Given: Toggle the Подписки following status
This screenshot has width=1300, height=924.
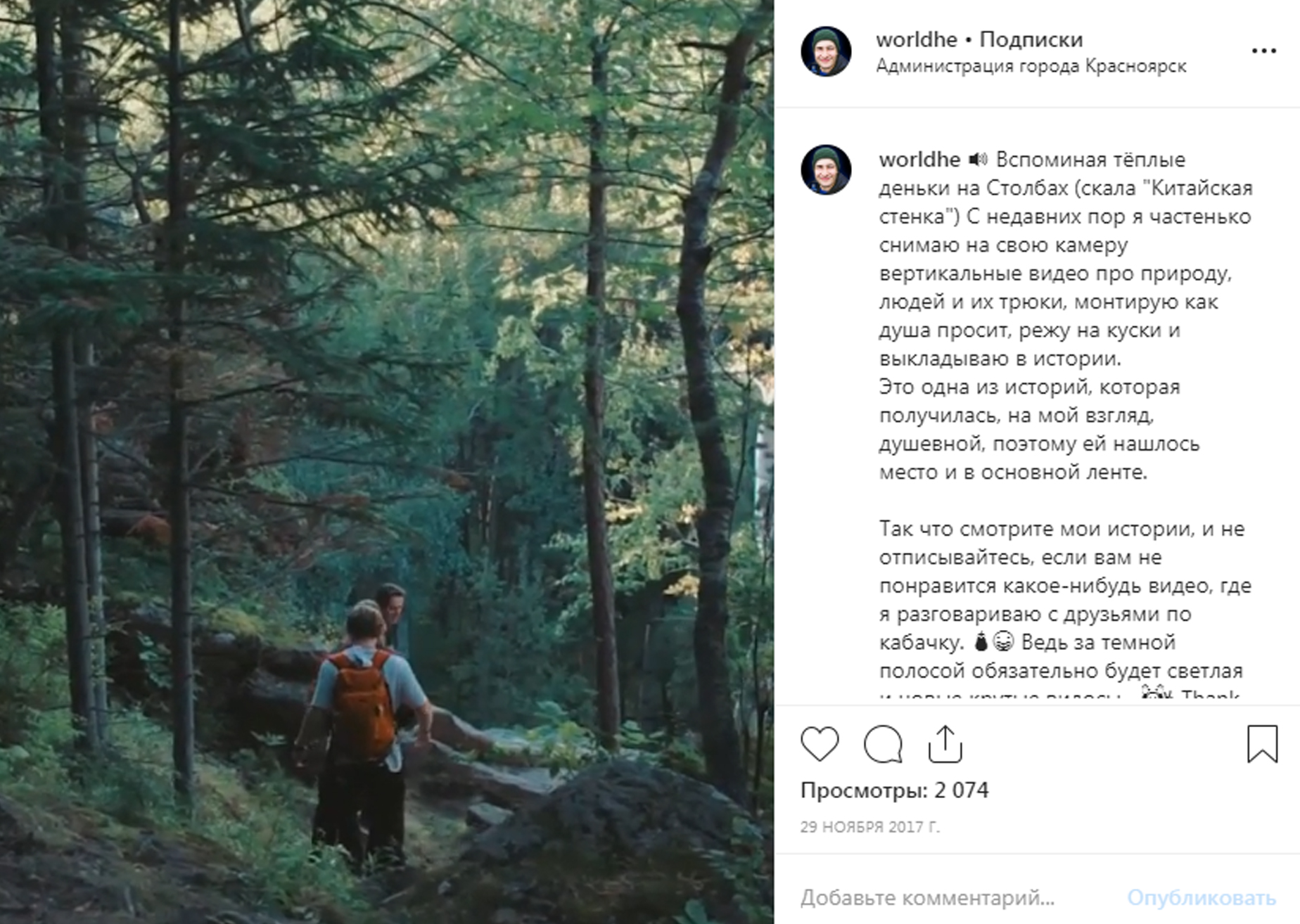Looking at the screenshot, I should tap(1031, 39).
